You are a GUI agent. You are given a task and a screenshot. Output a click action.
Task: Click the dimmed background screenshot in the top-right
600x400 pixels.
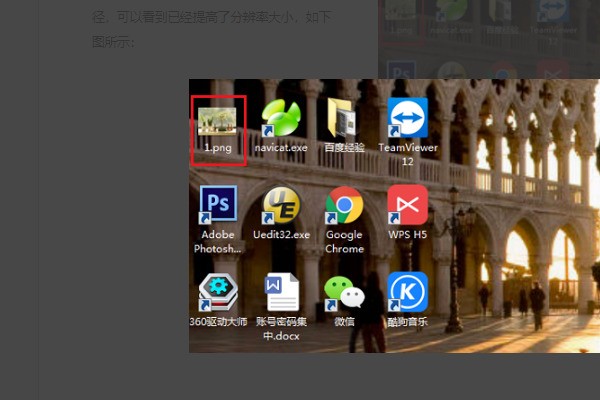click(x=488, y=40)
